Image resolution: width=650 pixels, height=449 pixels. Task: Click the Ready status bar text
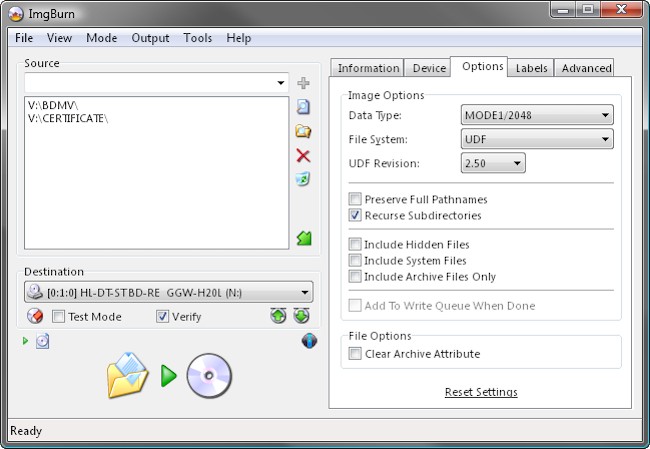[x=26, y=431]
